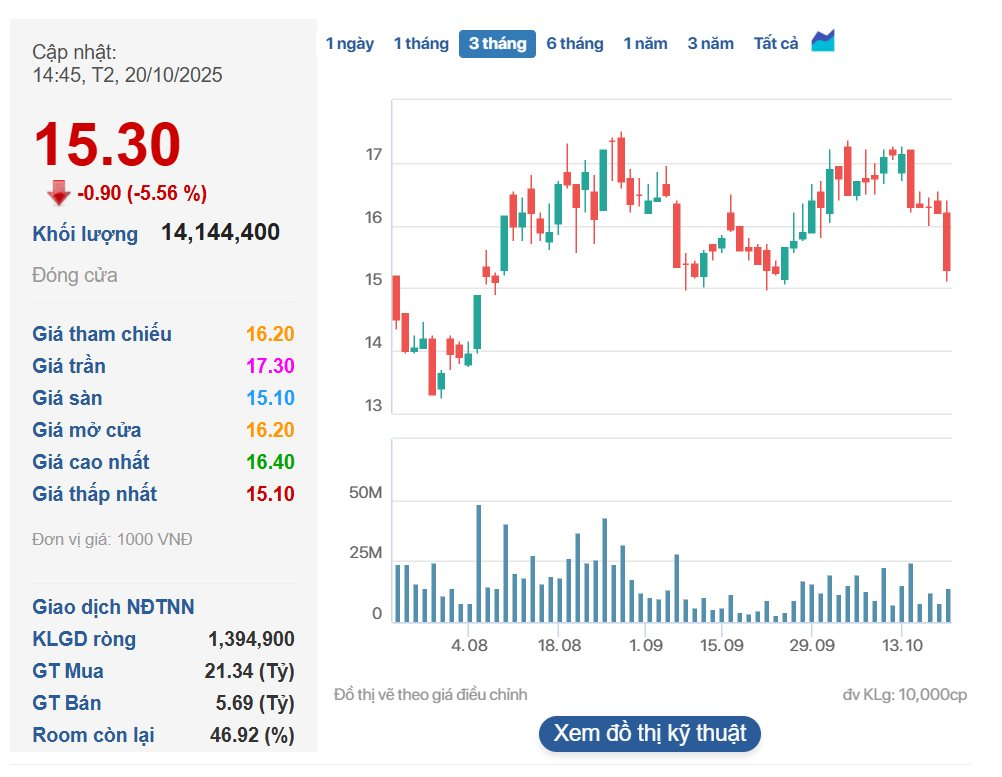Choose the 3 năm time range
Image resolution: width=1002 pixels, height=777 pixels.
pyautogui.click(x=710, y=44)
